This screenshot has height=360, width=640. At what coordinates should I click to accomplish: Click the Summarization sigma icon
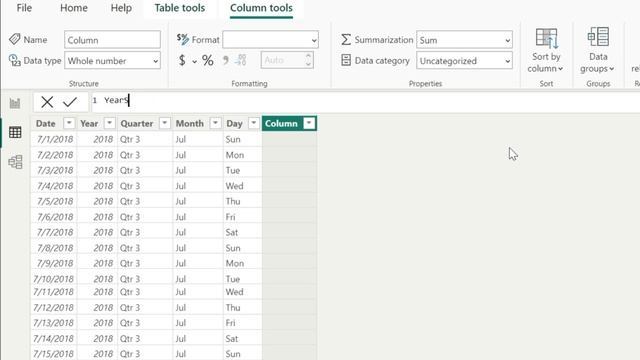[346, 40]
